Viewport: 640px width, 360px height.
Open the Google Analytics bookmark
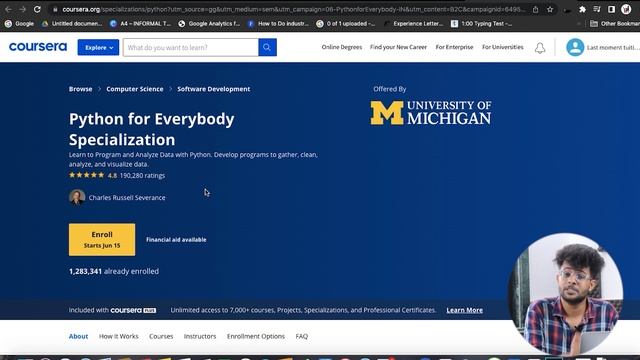click(x=209, y=24)
